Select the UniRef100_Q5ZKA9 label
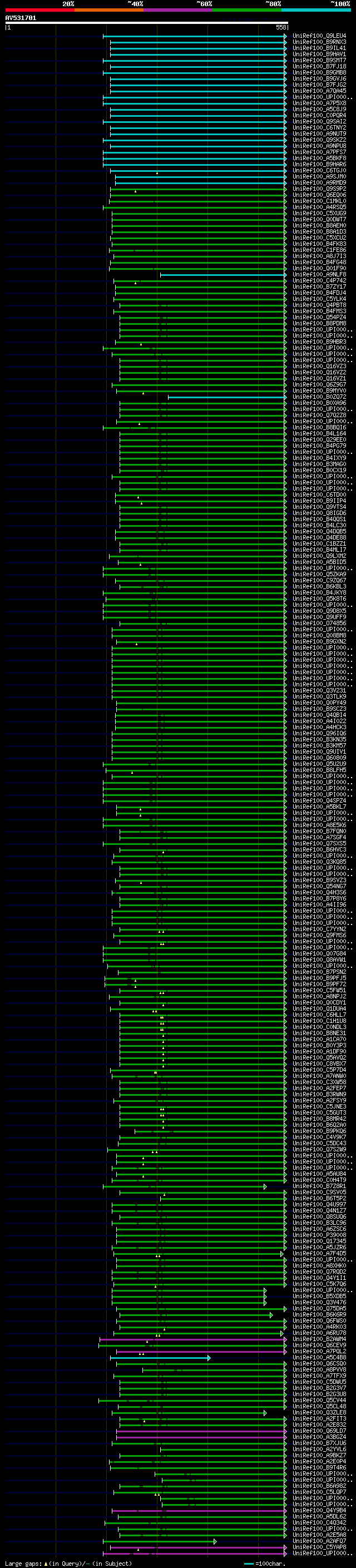The image size is (356, 1568). [319, 574]
